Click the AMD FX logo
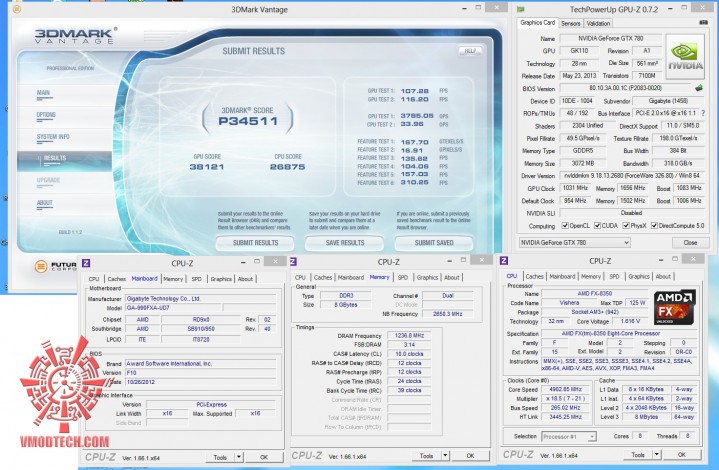This screenshot has width=719, height=470. [675, 307]
